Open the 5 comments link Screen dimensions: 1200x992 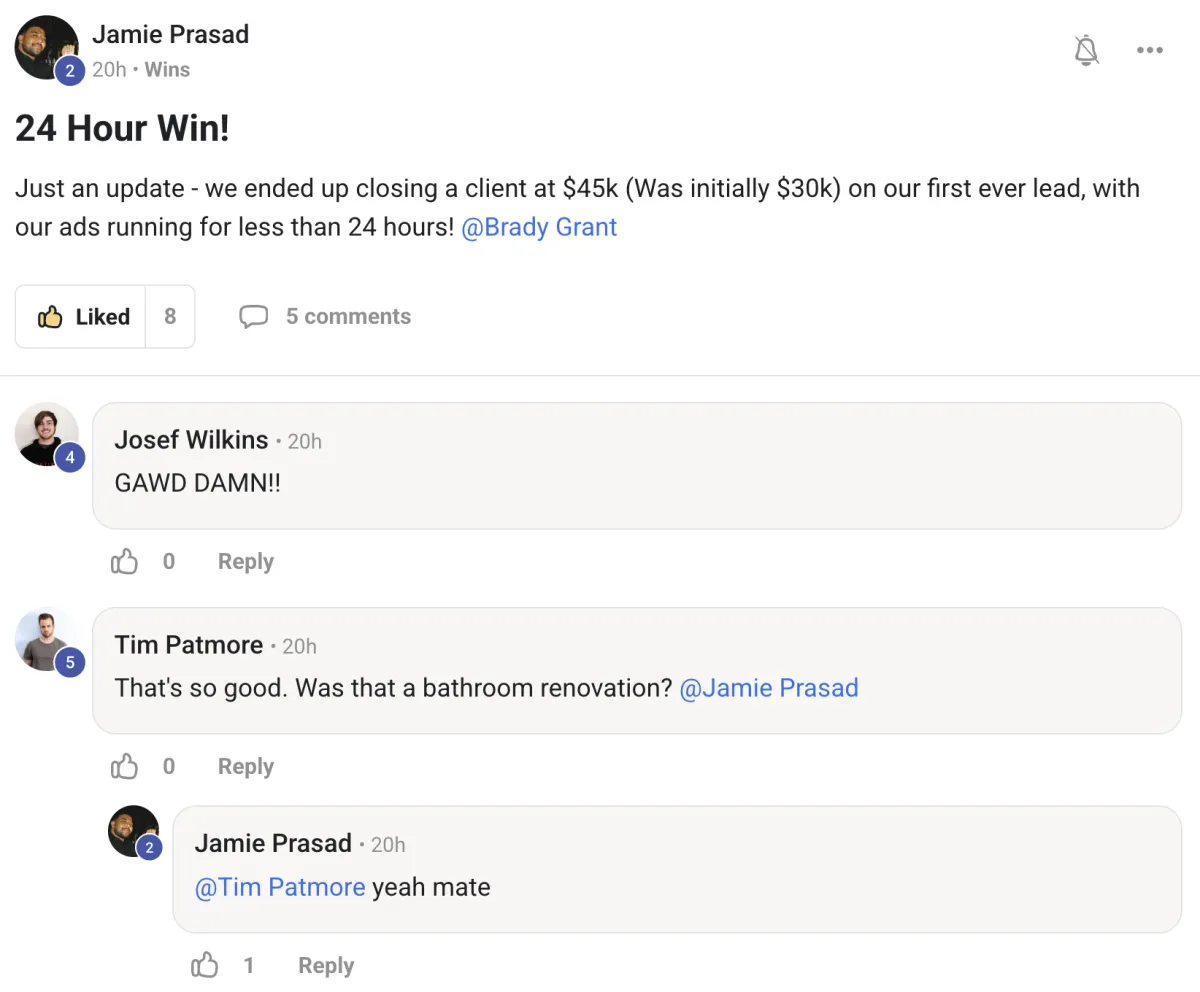coord(348,317)
